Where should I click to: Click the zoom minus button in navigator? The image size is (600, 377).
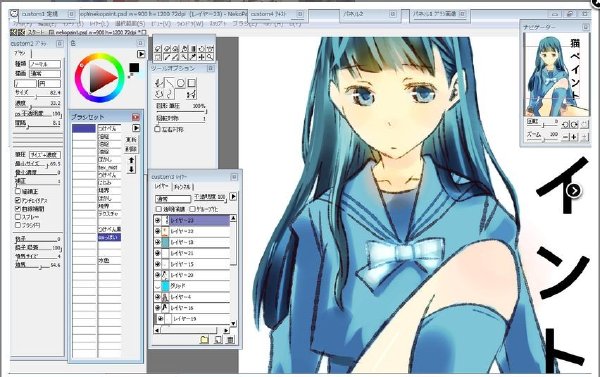[566, 137]
